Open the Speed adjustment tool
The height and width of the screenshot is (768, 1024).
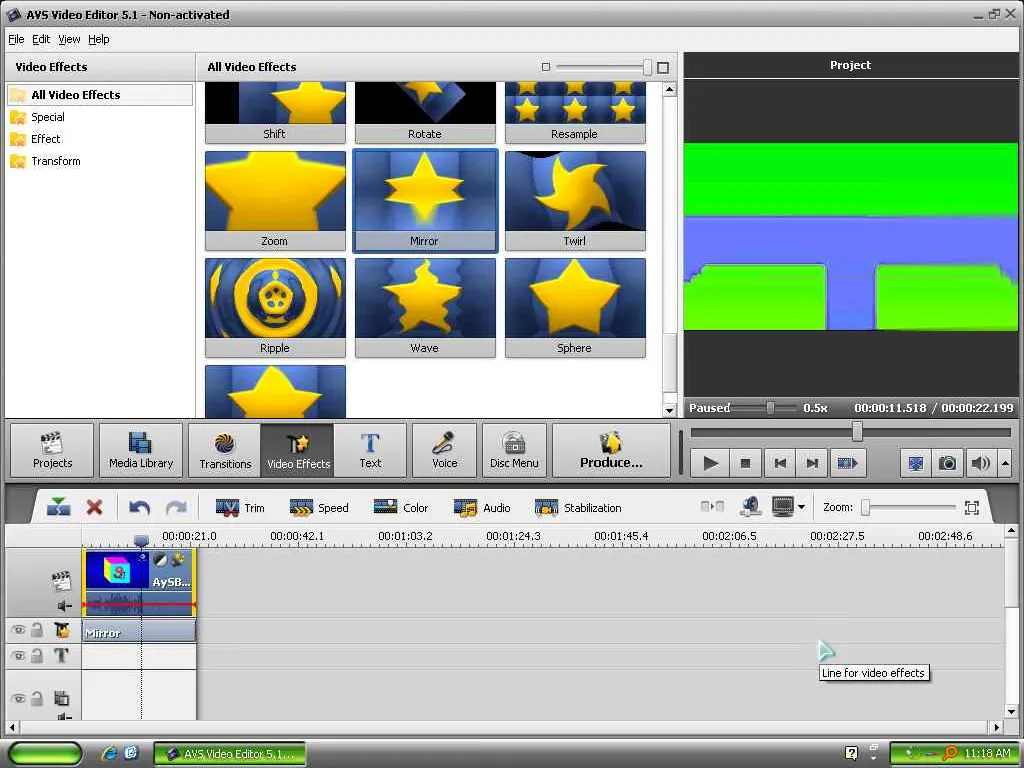click(x=319, y=507)
